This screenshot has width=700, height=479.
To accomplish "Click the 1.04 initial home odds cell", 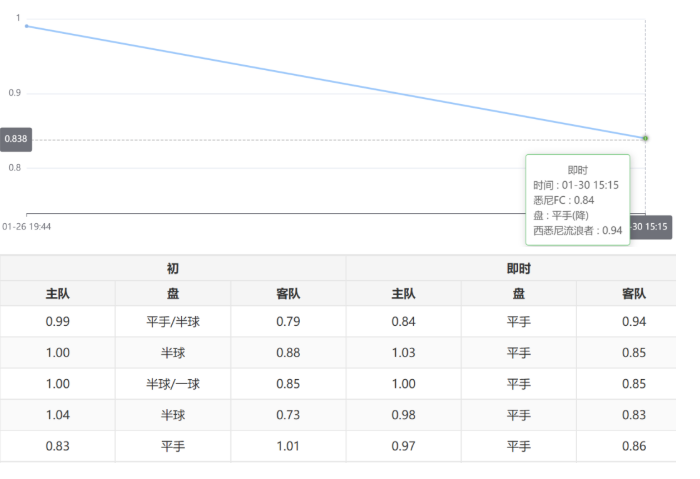I will click(58, 415).
